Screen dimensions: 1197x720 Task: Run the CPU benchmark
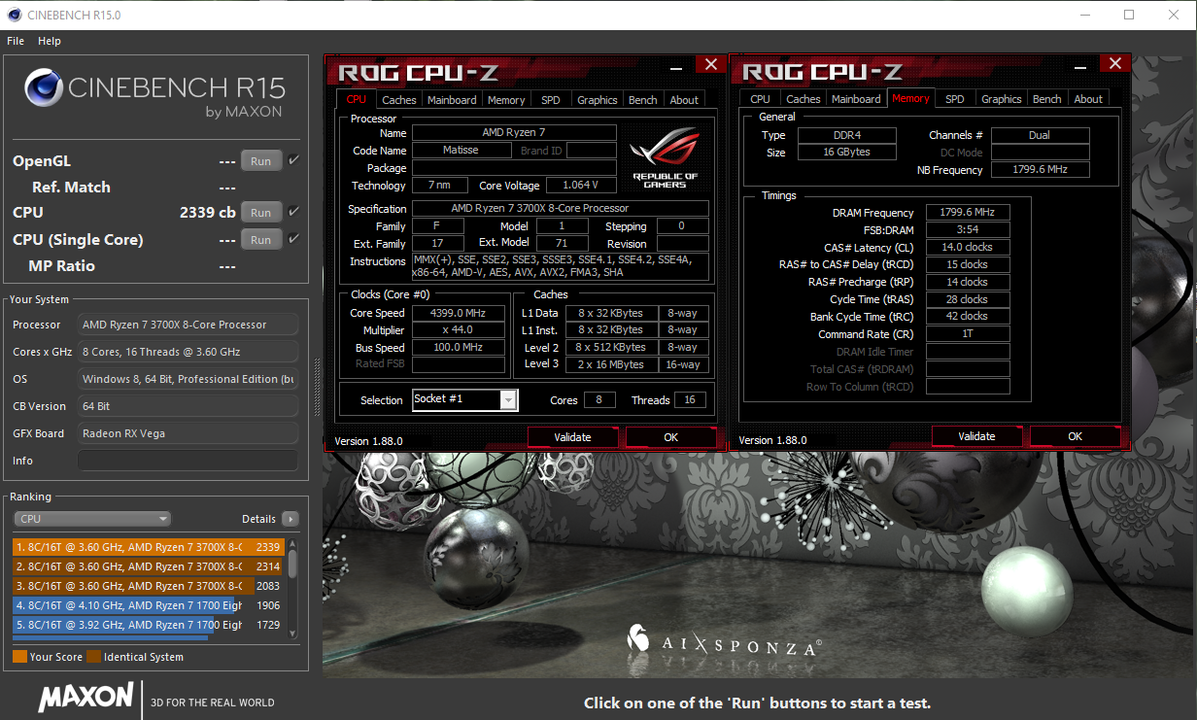tap(261, 213)
